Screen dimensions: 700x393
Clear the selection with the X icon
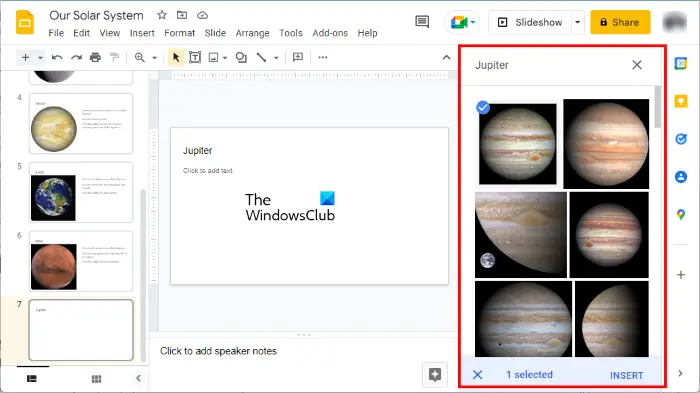(x=477, y=375)
